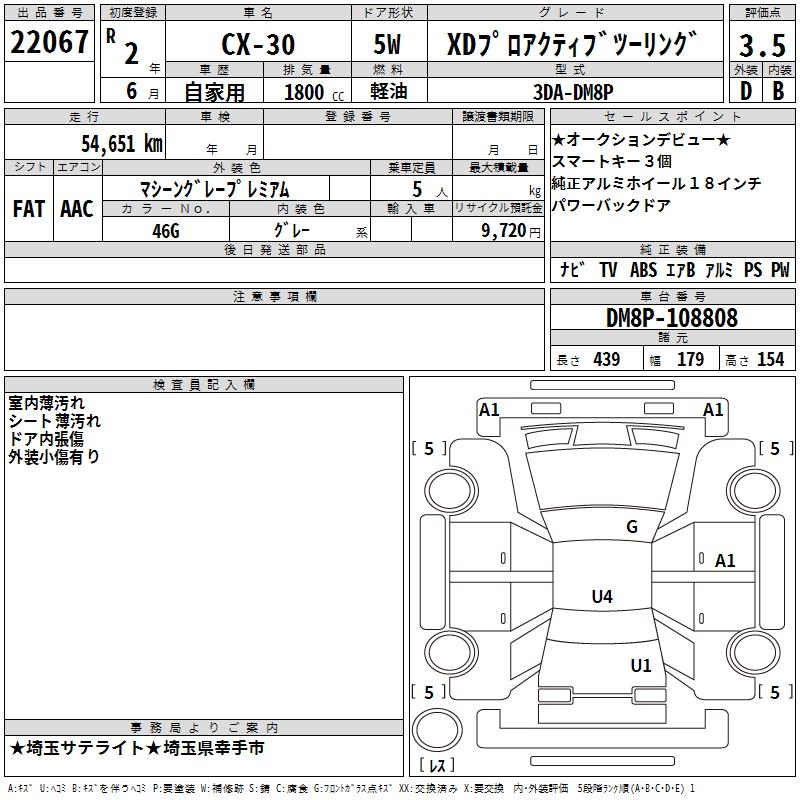
Task: Click the XD grade name text
Action: pyautogui.click(x=571, y=44)
